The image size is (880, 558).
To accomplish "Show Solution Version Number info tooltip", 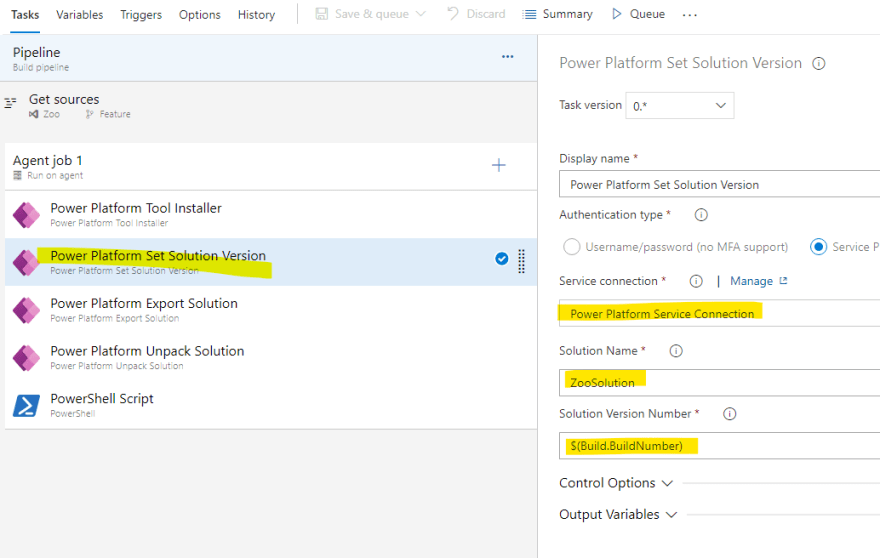I will pyautogui.click(x=730, y=414).
